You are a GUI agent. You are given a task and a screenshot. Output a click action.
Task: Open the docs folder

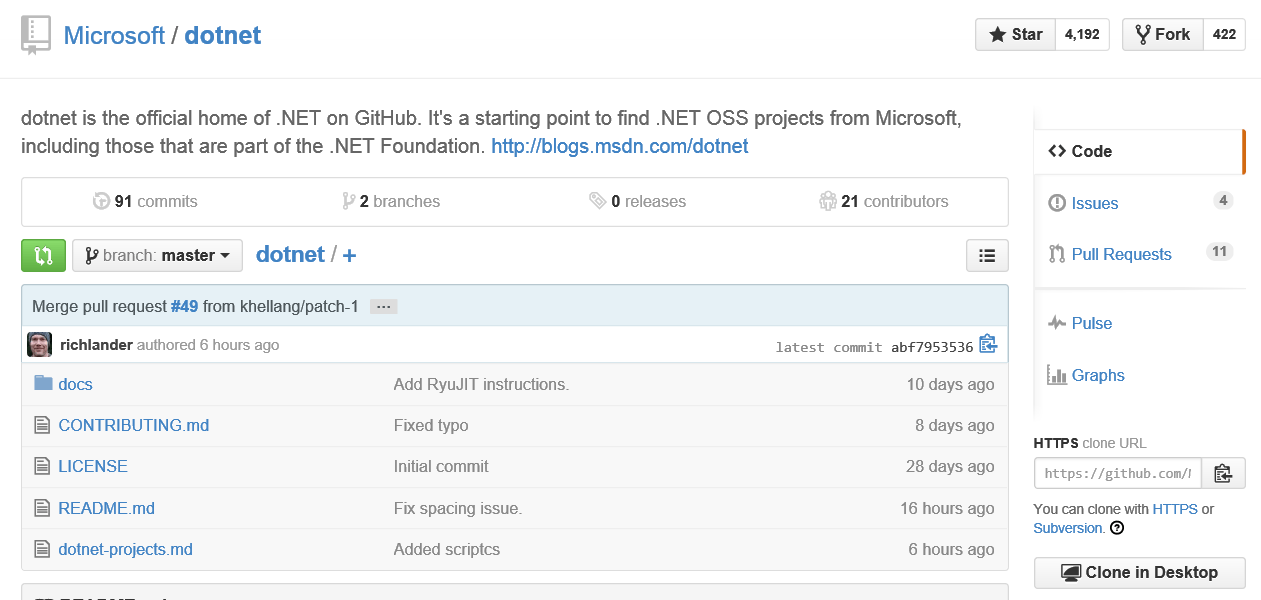(75, 384)
